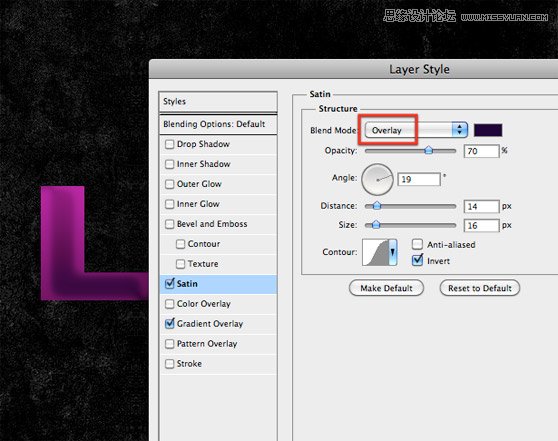Select the Satin label row
Image resolution: width=558 pixels, height=441 pixels.
click(218, 284)
